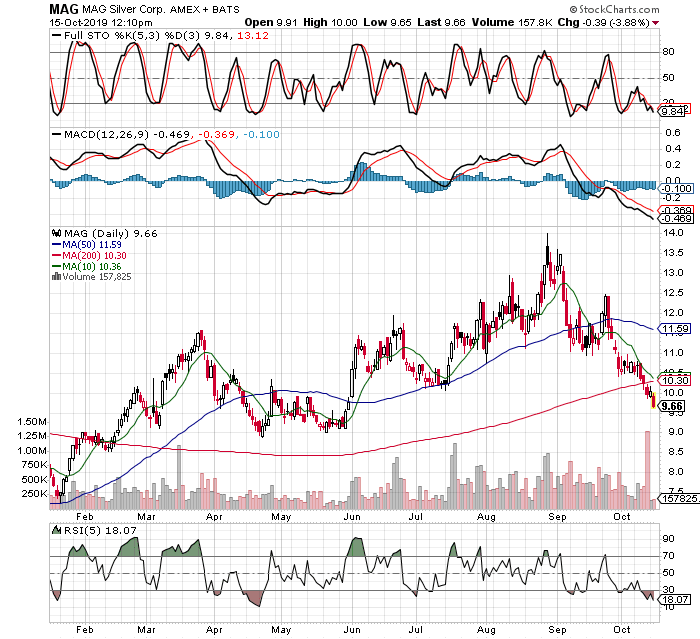
Task: Click the 80 level on the stochastic axis
Action: (x=668, y=52)
